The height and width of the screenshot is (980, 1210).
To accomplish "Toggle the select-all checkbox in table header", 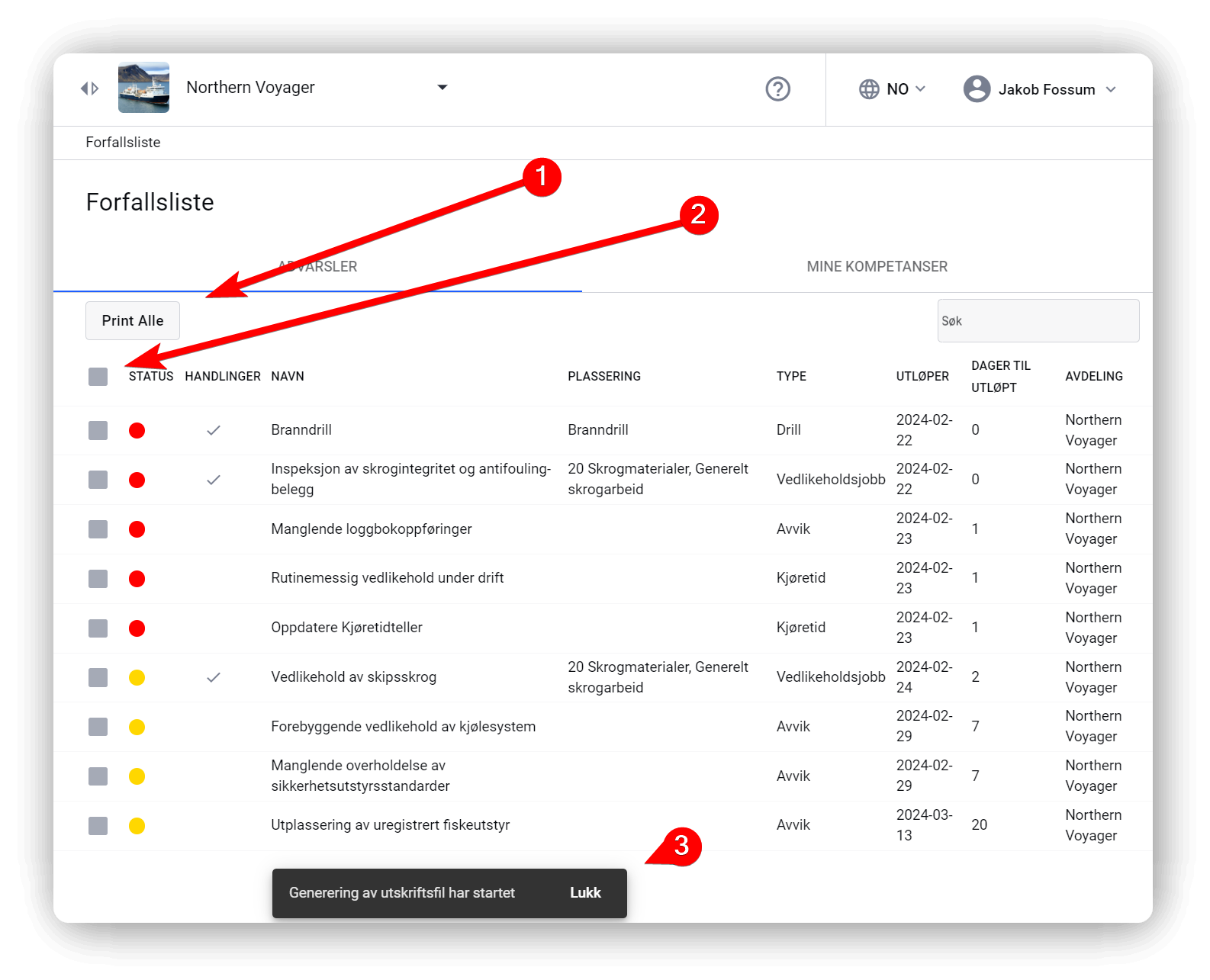I will [98, 377].
